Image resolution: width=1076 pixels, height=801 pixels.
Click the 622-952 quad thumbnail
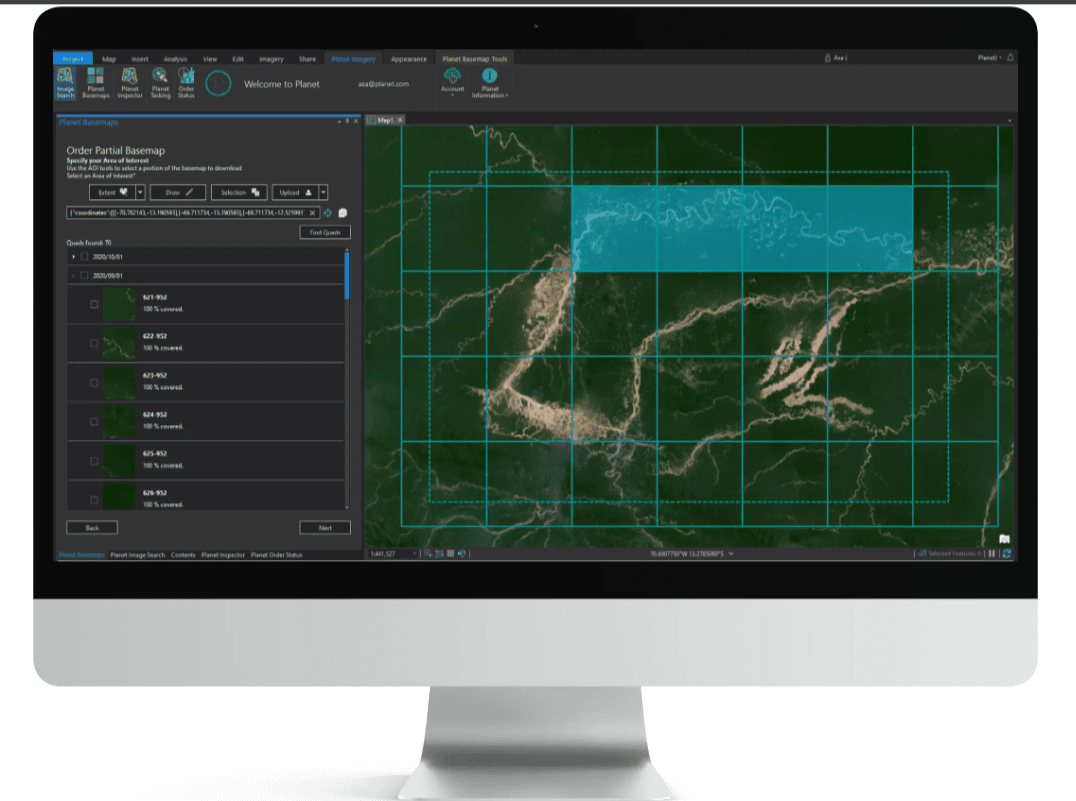pos(119,343)
